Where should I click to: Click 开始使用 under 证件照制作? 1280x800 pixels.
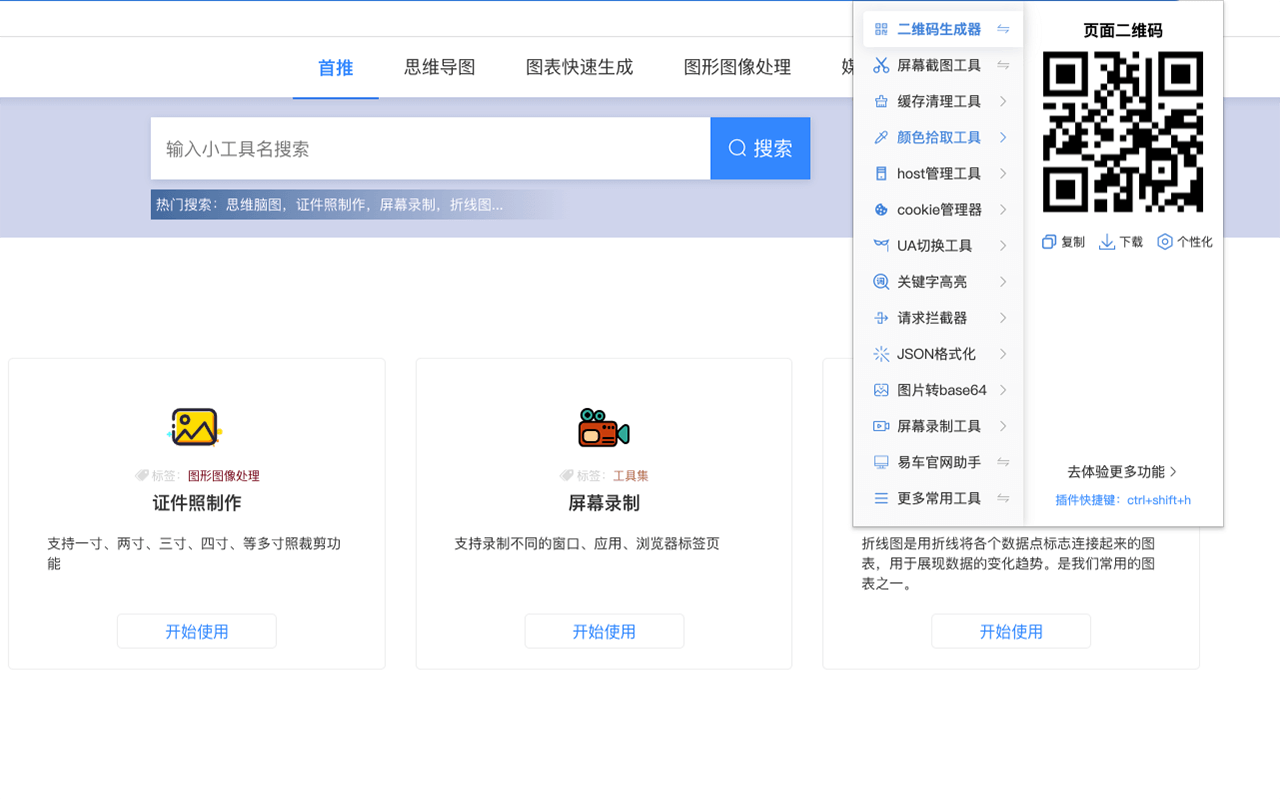197,631
